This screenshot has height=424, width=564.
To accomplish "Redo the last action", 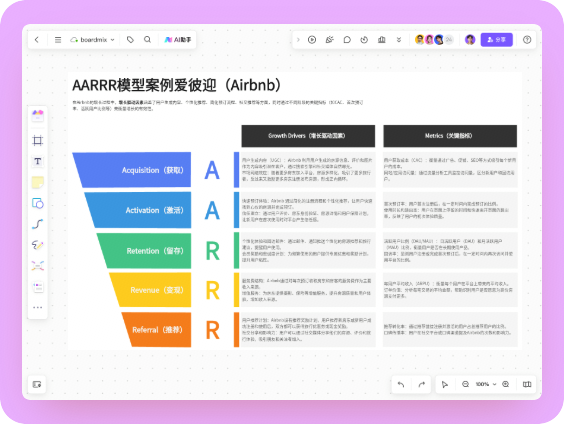I will point(422,384).
